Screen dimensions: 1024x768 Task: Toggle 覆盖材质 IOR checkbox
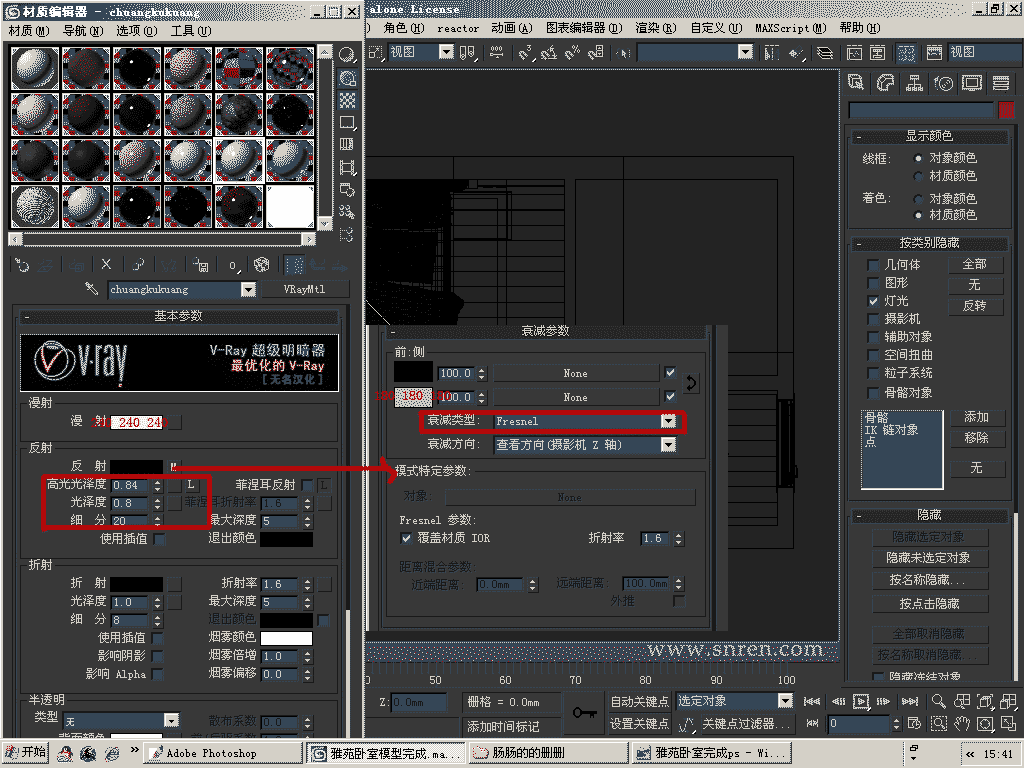pos(406,538)
